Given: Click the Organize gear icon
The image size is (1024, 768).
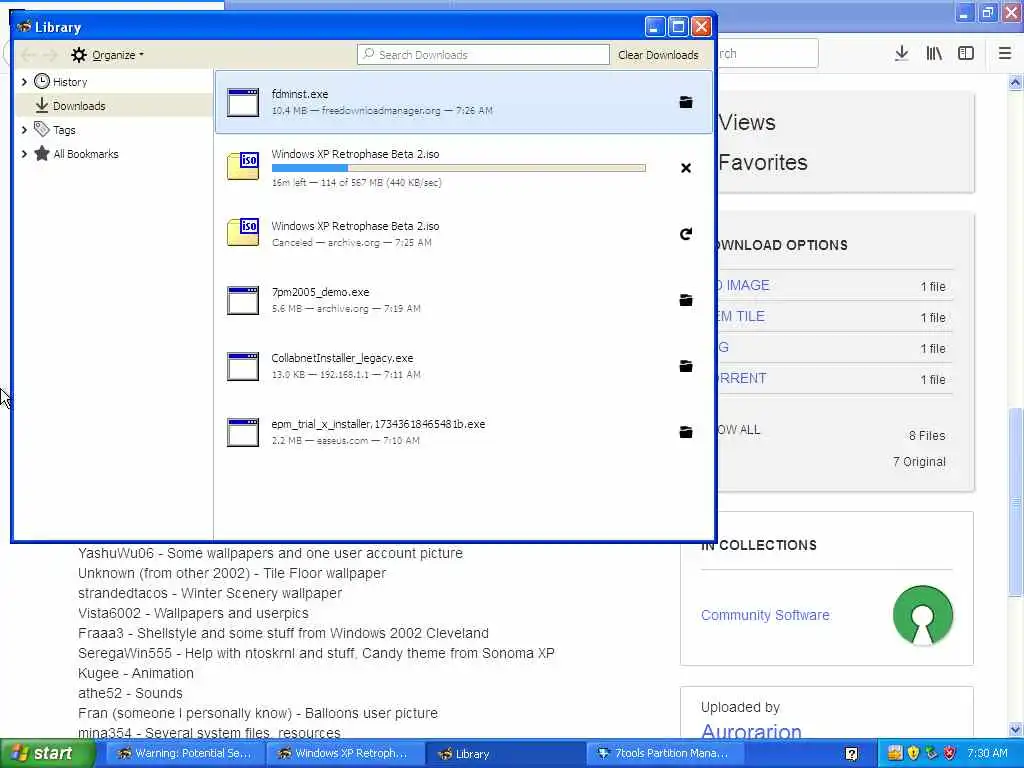Looking at the screenshot, I should click(x=79, y=55).
